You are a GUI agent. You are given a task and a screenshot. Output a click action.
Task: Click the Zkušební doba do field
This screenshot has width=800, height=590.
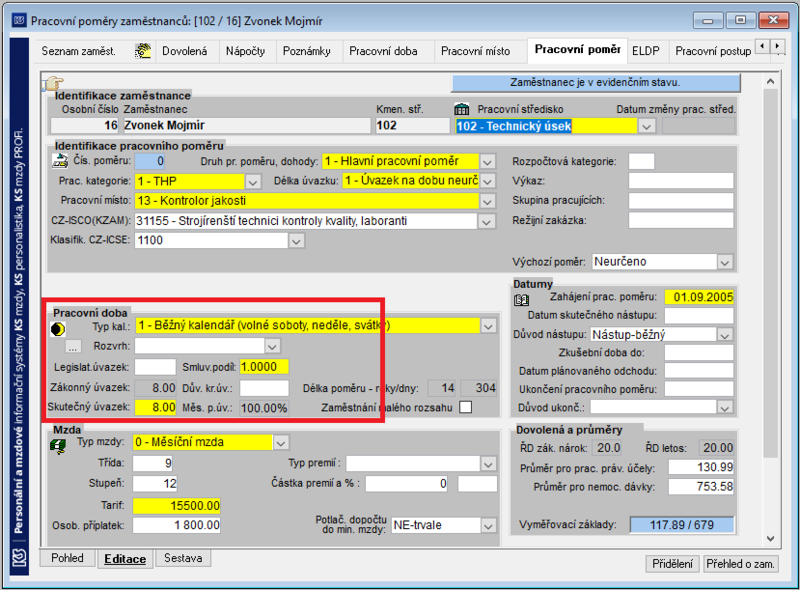(699, 353)
